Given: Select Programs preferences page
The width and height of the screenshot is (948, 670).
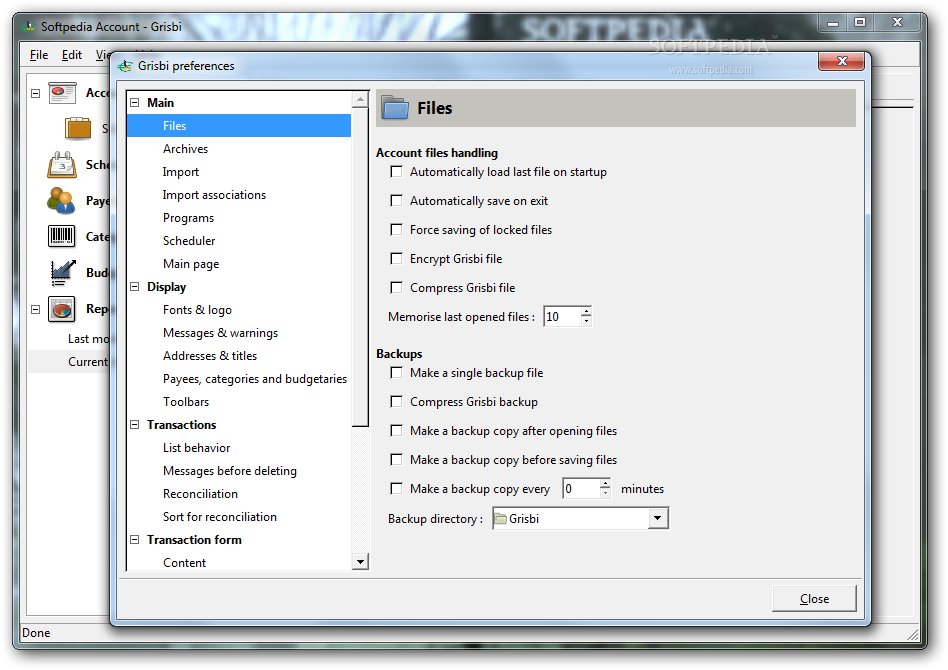Looking at the screenshot, I should coord(188,218).
